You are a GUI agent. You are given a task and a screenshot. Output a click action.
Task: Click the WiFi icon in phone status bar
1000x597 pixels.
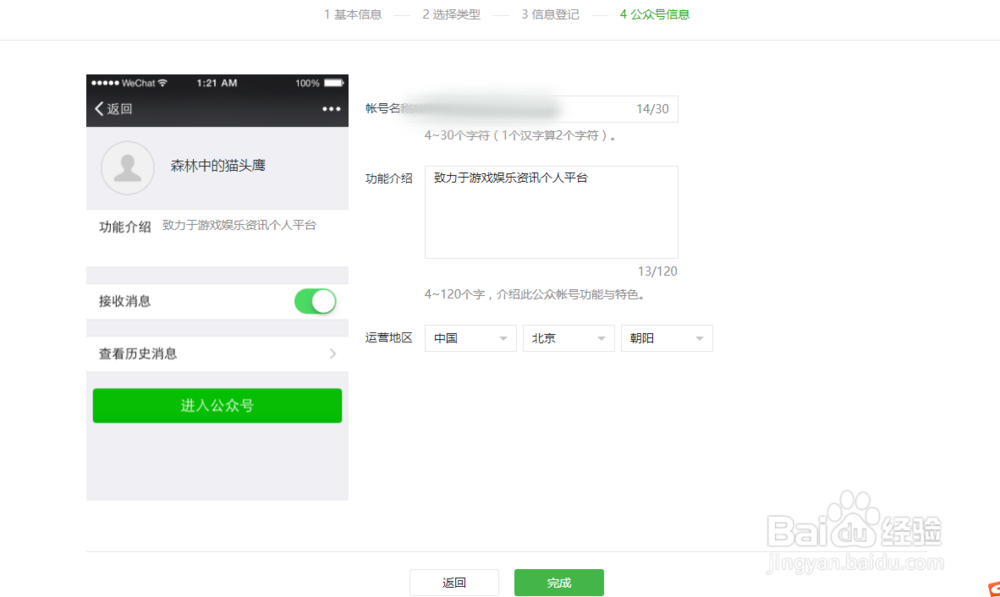point(163,83)
